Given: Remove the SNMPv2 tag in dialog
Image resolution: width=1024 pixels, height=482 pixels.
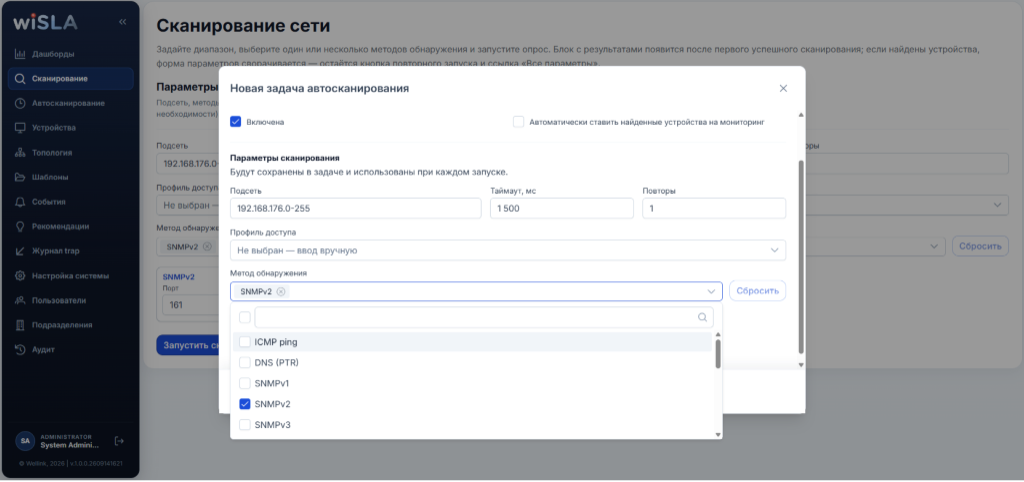Looking at the screenshot, I should [x=281, y=291].
